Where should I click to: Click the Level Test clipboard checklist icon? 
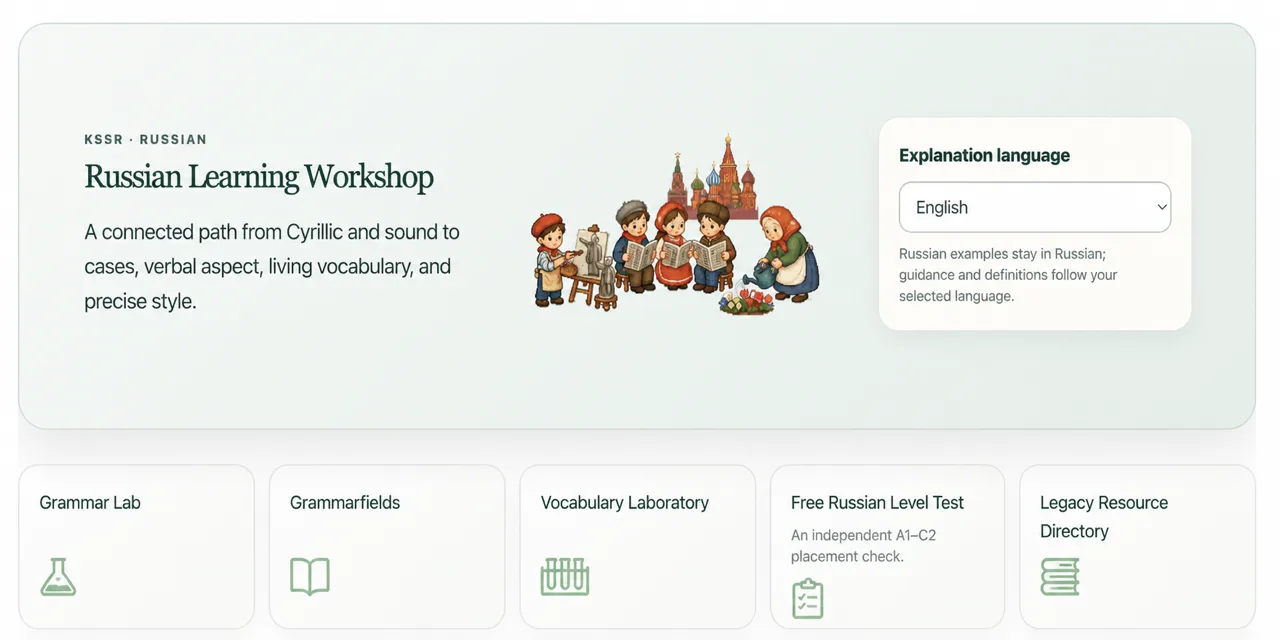coord(807,598)
